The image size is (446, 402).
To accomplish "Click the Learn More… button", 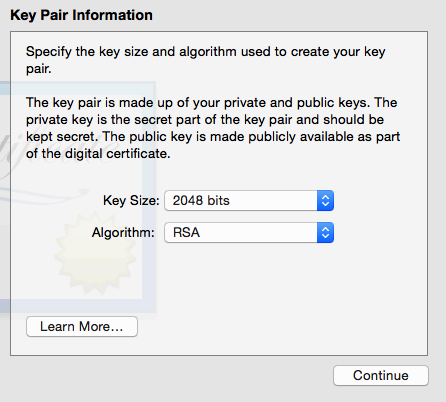I will pos(82,327).
